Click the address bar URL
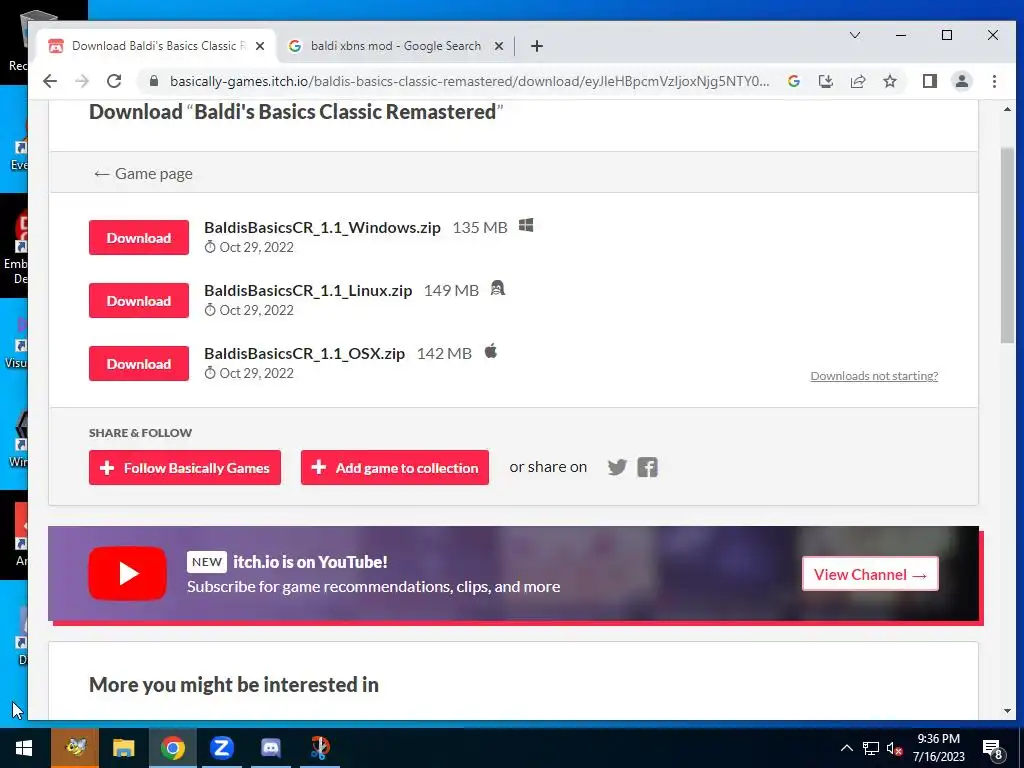Image resolution: width=1024 pixels, height=768 pixels. tap(469, 81)
